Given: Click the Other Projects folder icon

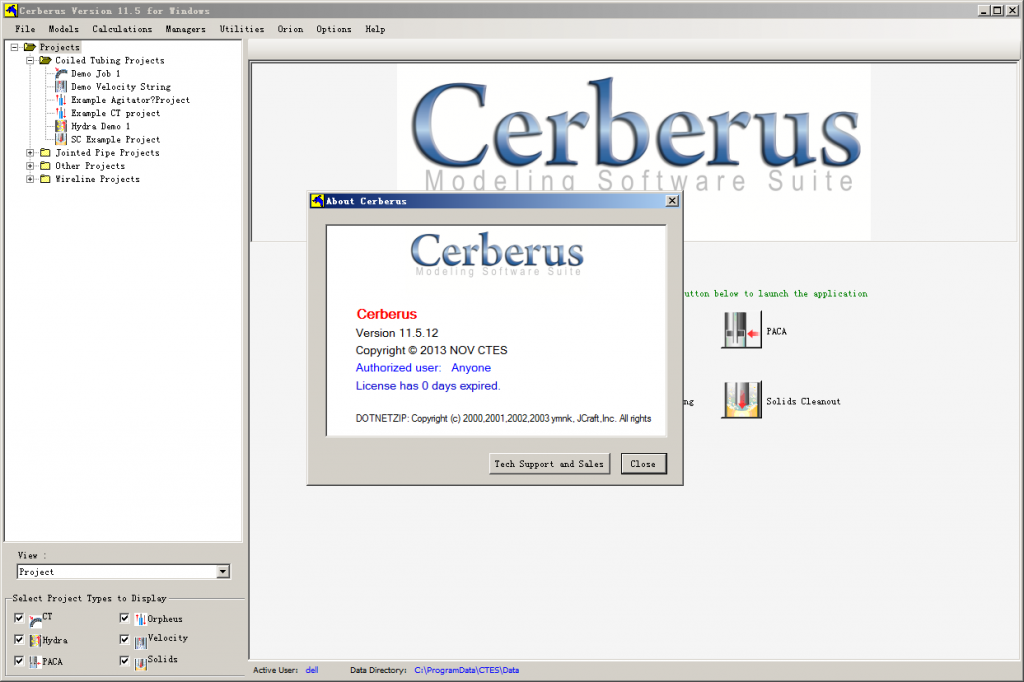Looking at the screenshot, I should (45, 165).
